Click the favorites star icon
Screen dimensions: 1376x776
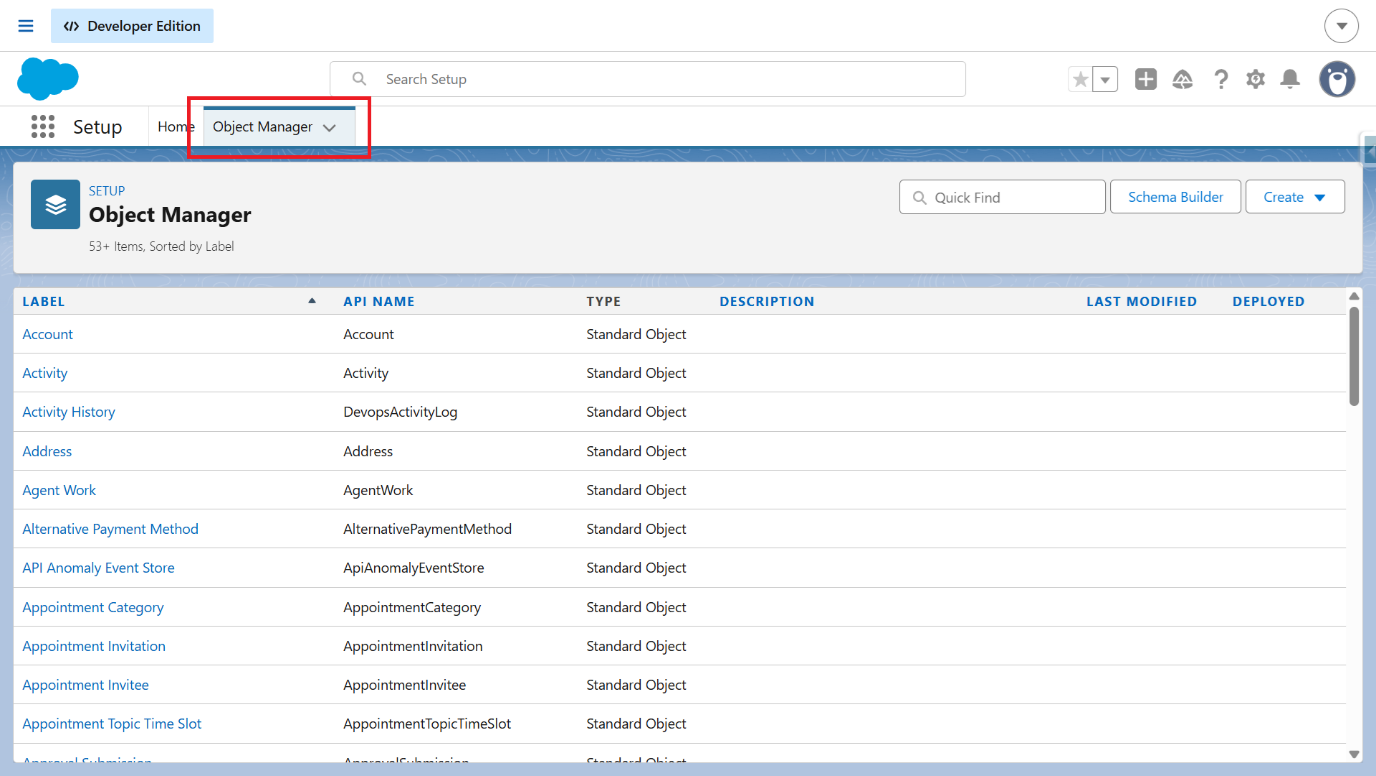(x=1080, y=79)
